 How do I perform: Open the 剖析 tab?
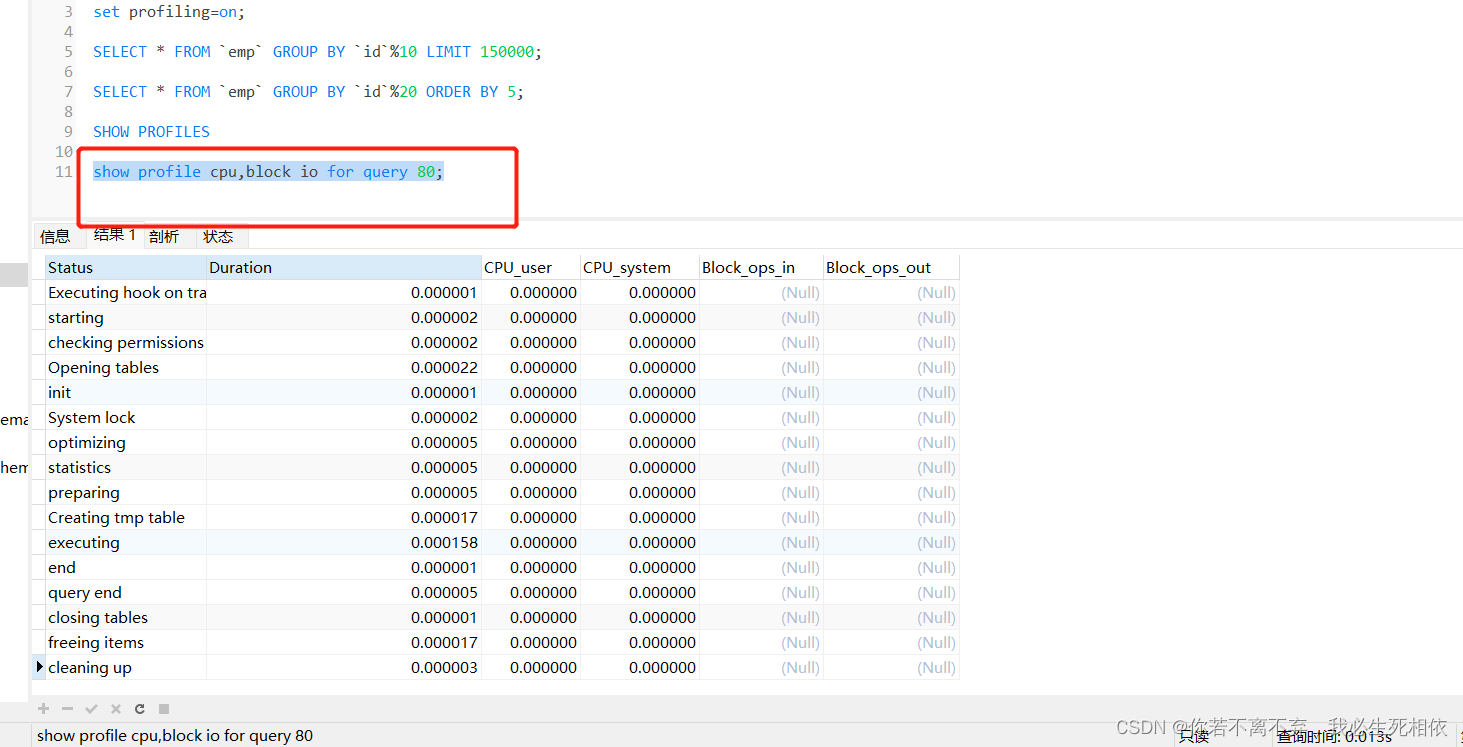(x=164, y=237)
